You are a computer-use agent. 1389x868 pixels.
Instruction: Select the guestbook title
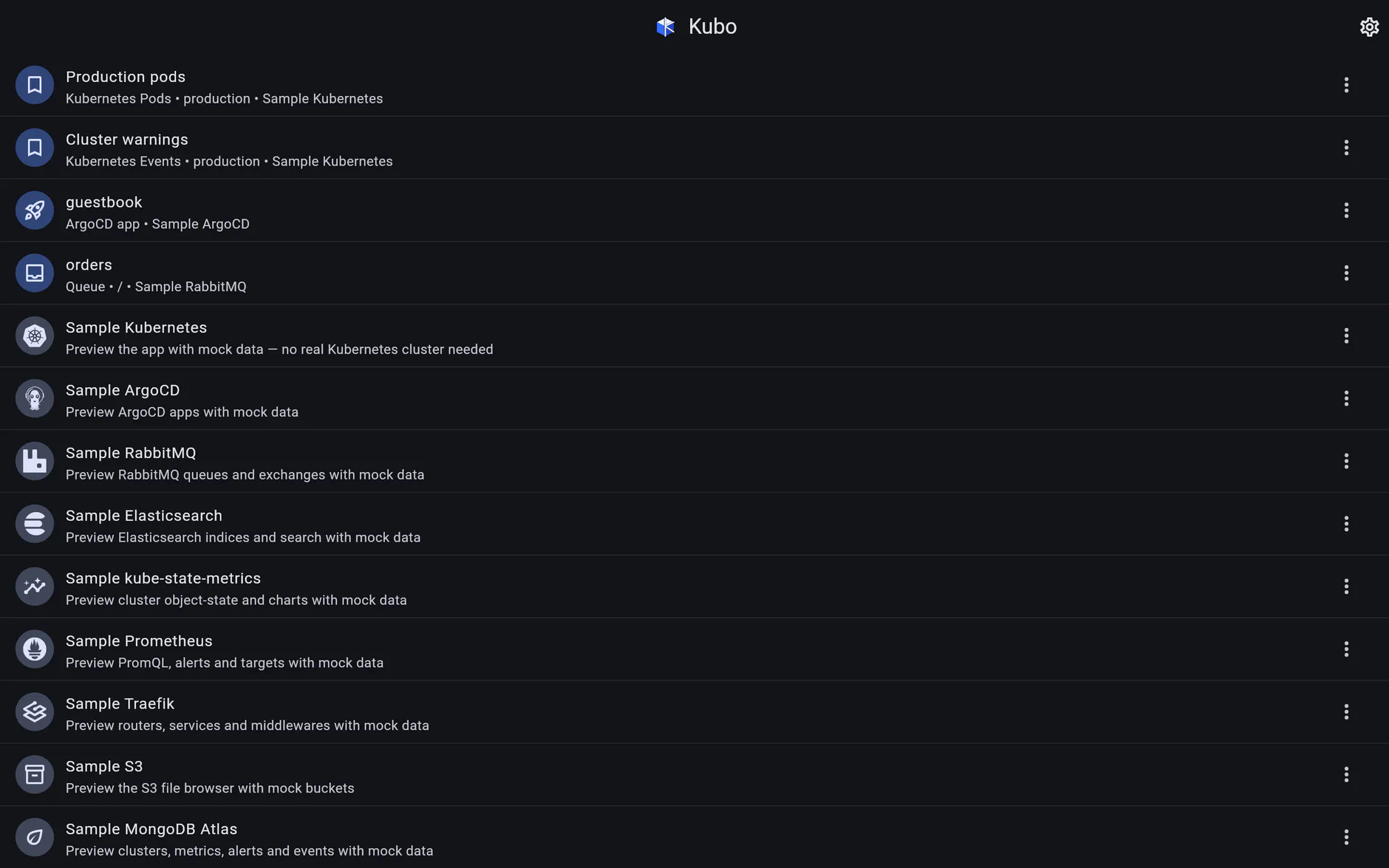(103, 202)
